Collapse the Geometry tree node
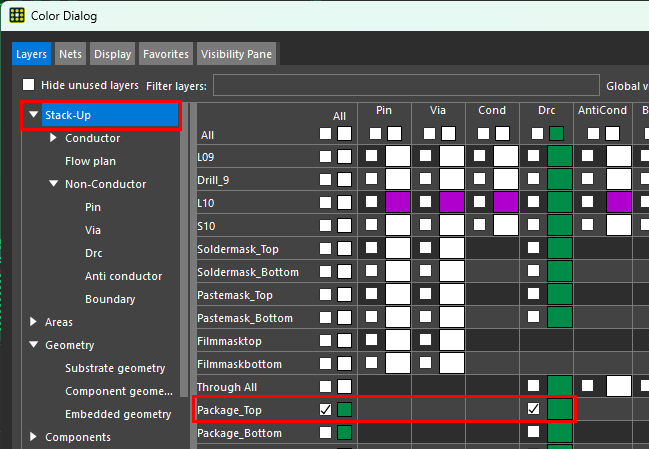The image size is (649, 449). pos(34,345)
